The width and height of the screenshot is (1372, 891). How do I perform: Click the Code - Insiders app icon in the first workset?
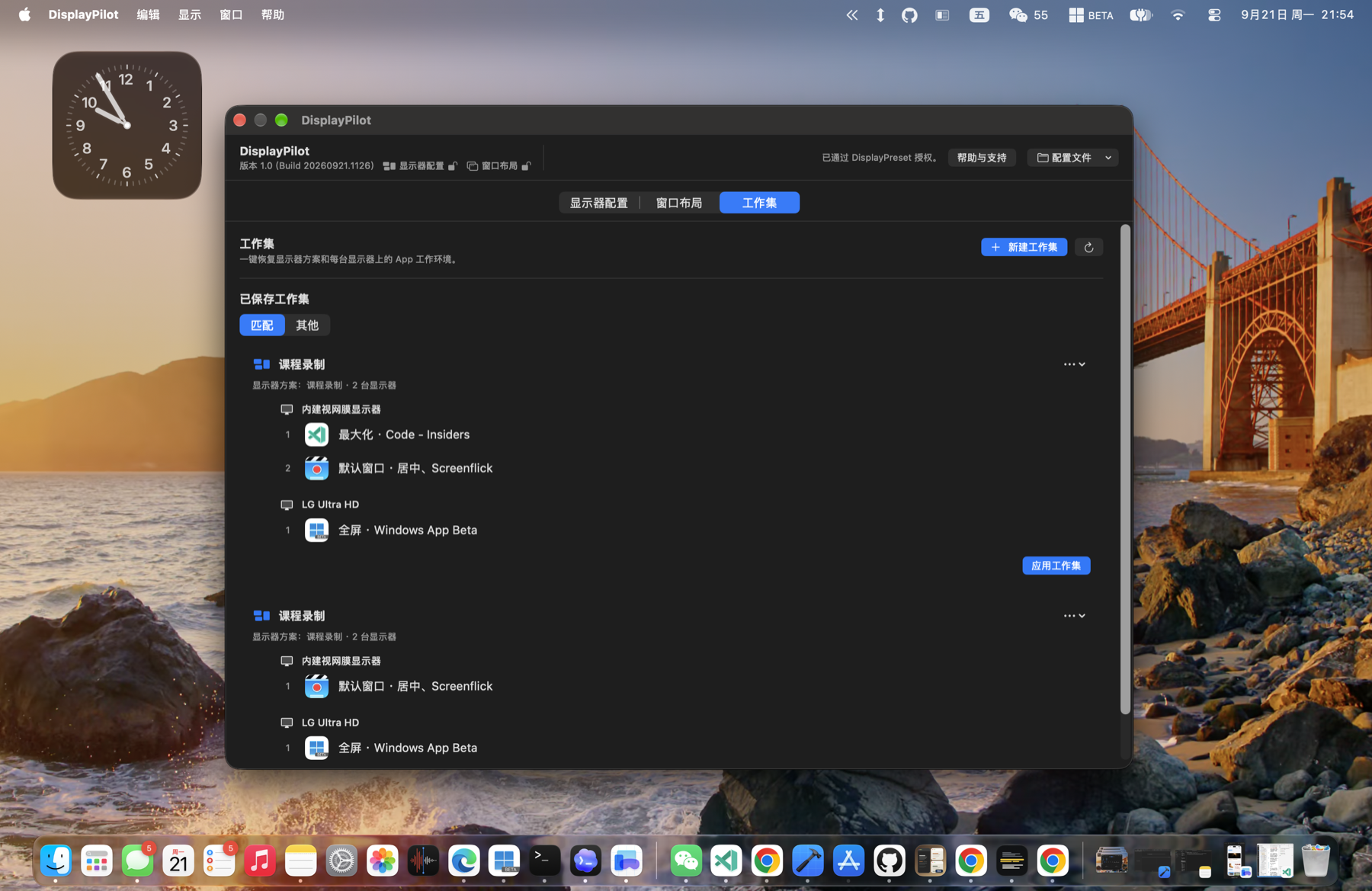tap(316, 434)
